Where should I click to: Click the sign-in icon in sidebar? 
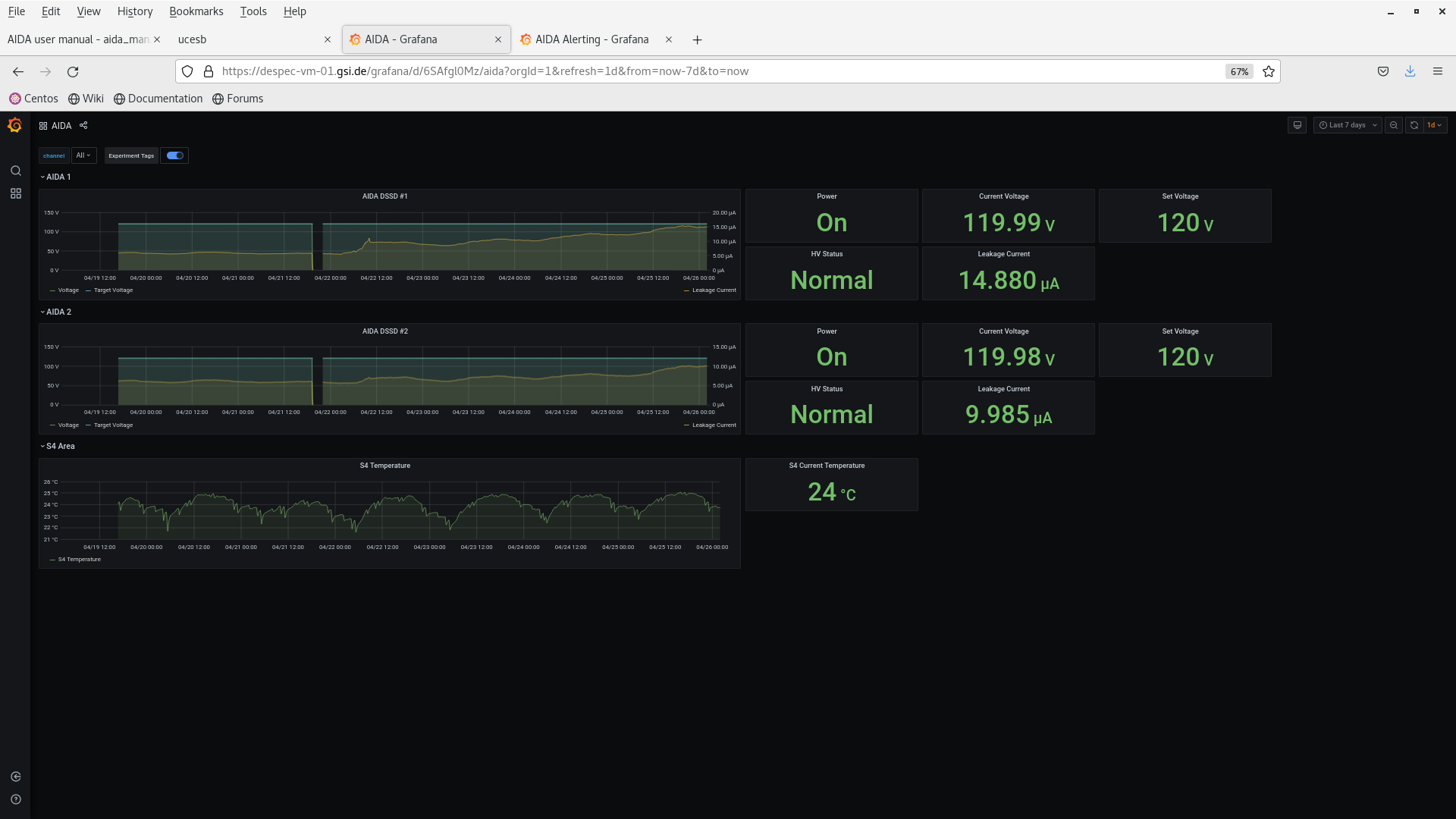pyautogui.click(x=15, y=777)
